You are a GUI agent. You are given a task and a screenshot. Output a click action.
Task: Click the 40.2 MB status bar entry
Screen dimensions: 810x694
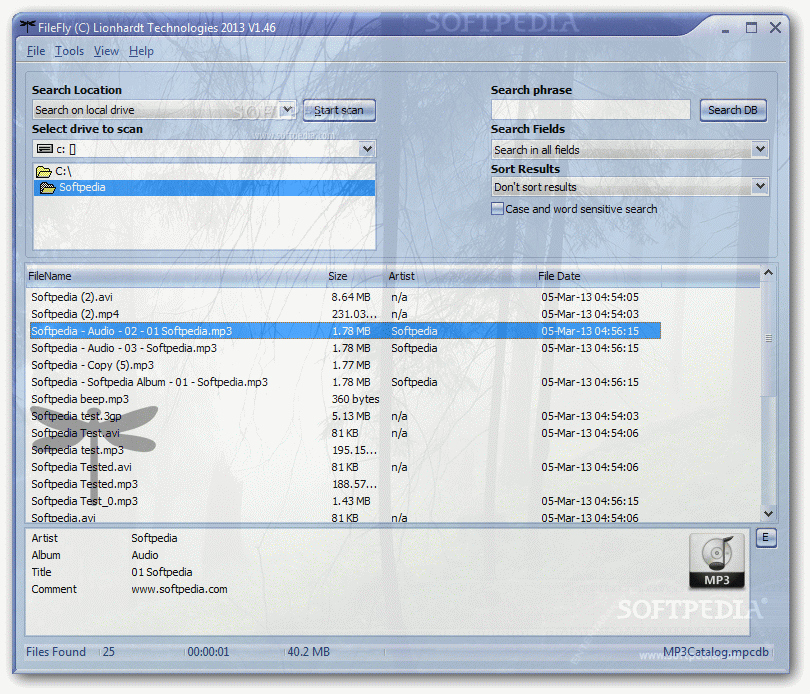[x=308, y=652]
